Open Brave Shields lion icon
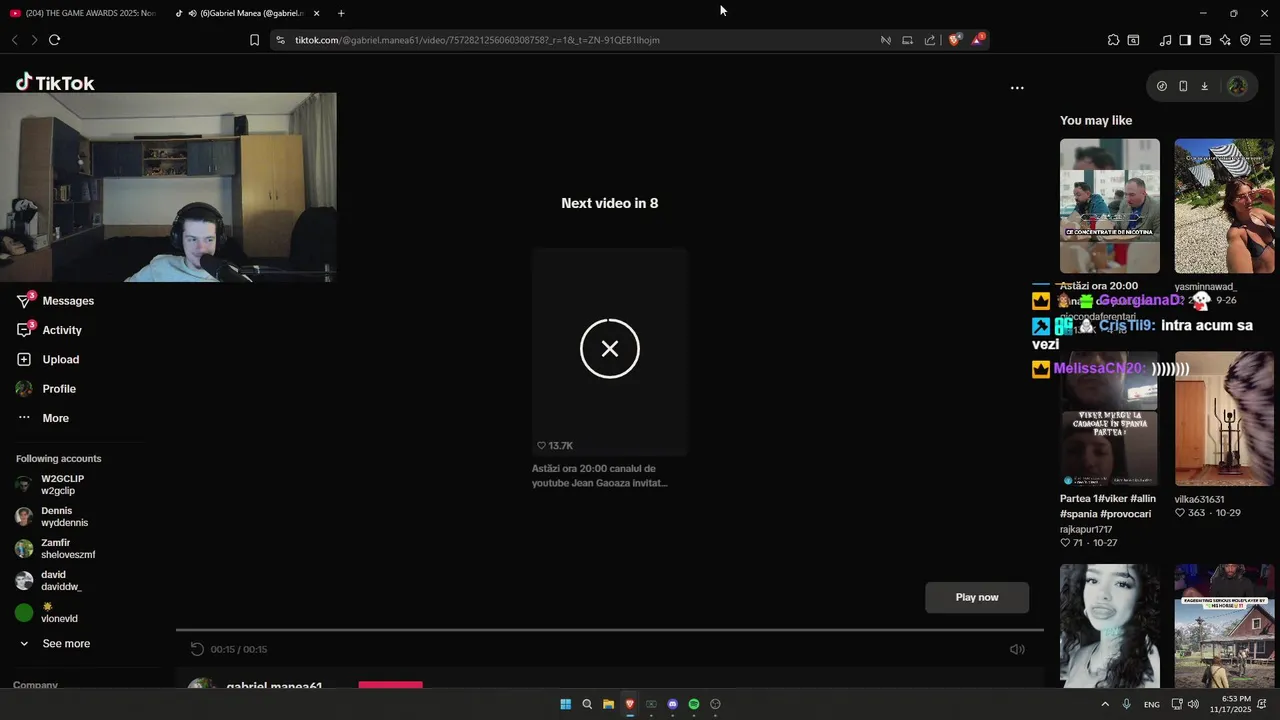The height and width of the screenshot is (720, 1280). 954,40
